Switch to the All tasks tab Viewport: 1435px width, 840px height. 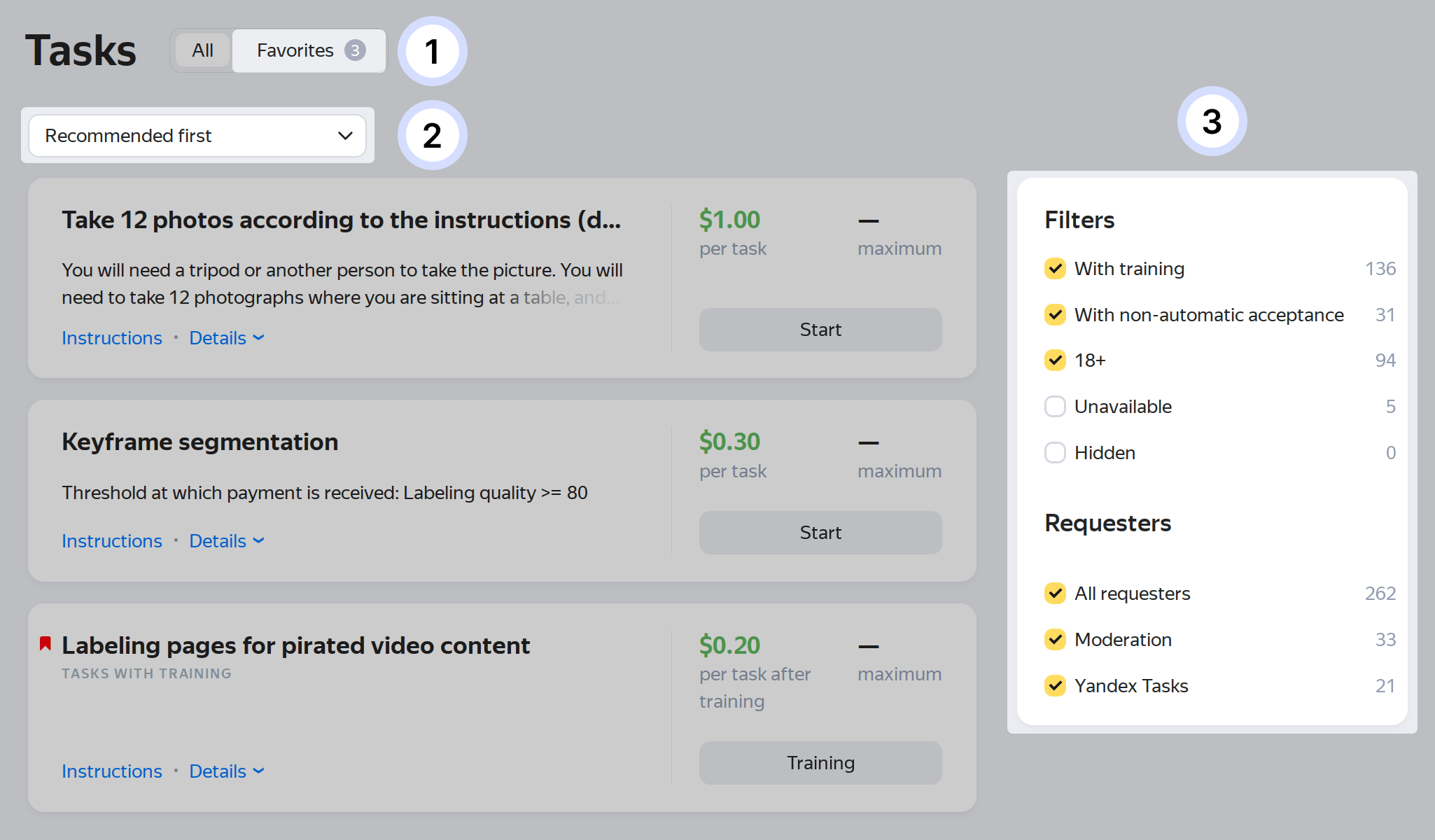203,50
